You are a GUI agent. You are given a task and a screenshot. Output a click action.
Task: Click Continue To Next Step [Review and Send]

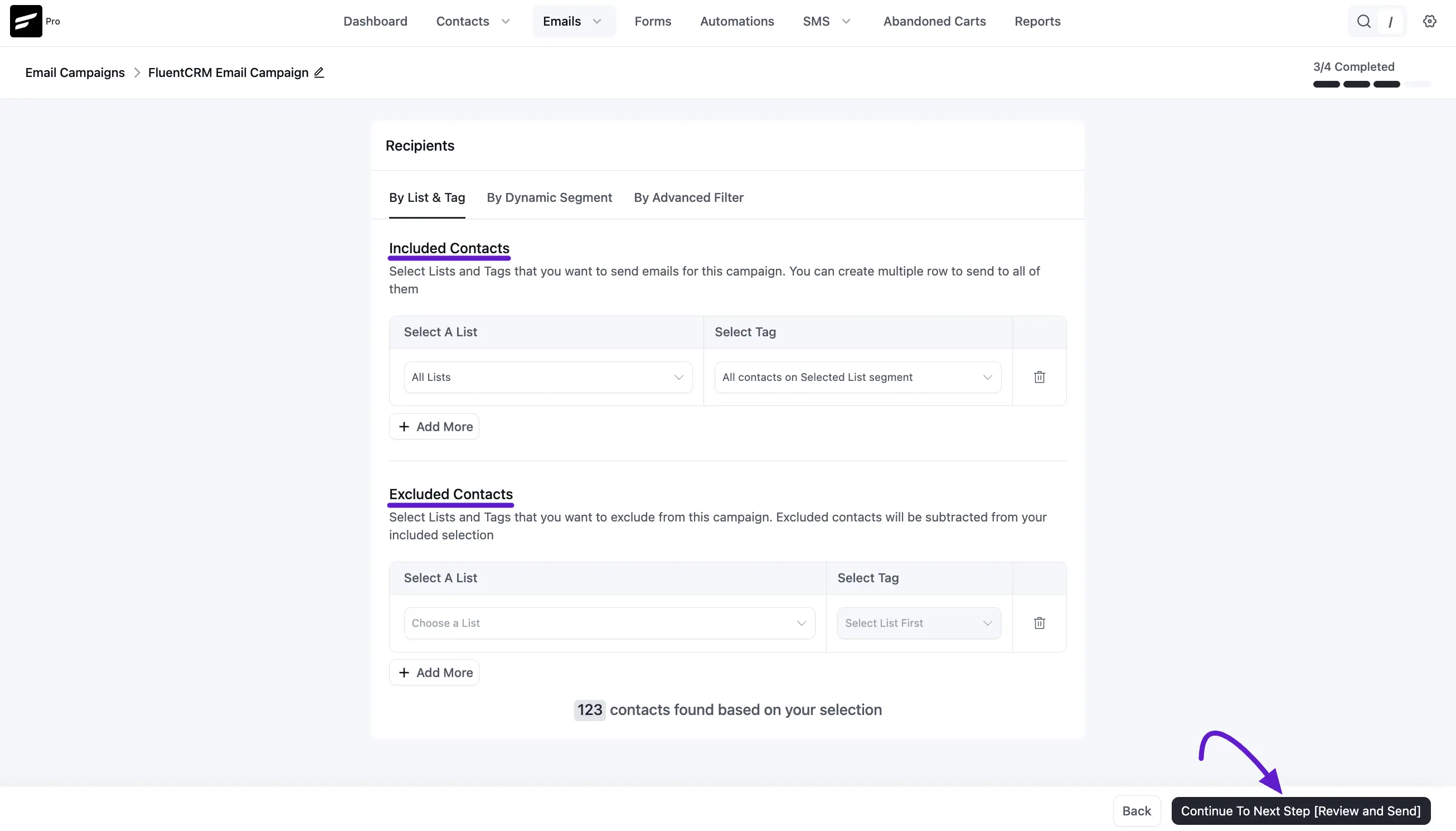click(1300, 811)
